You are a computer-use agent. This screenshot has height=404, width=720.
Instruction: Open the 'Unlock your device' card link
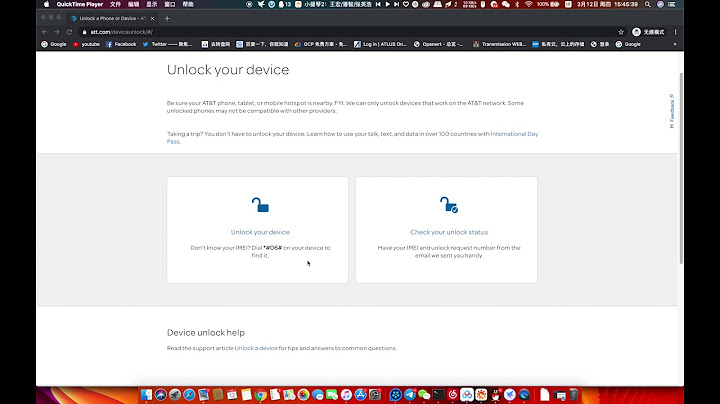click(260, 232)
